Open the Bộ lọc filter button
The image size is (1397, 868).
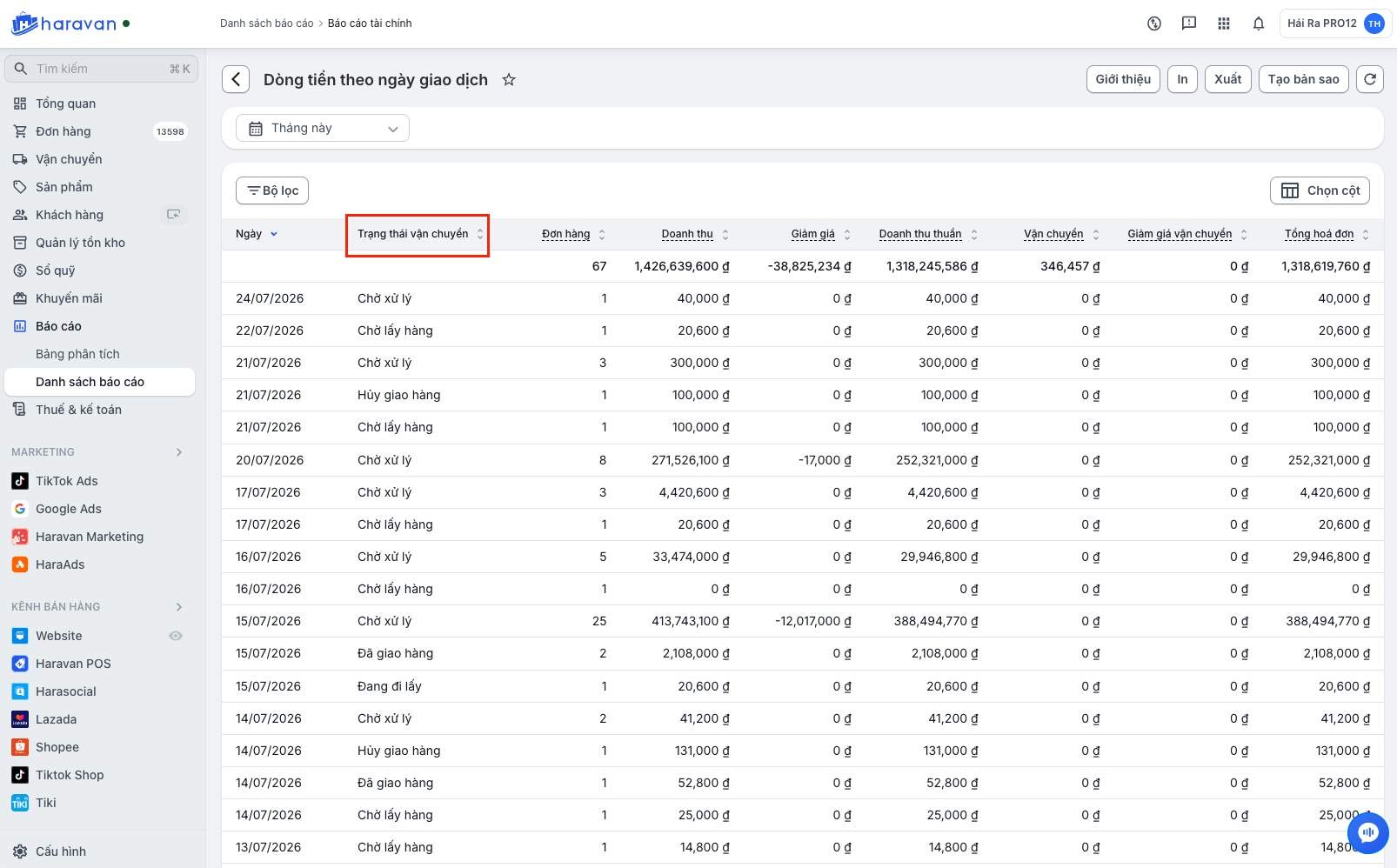(x=272, y=190)
